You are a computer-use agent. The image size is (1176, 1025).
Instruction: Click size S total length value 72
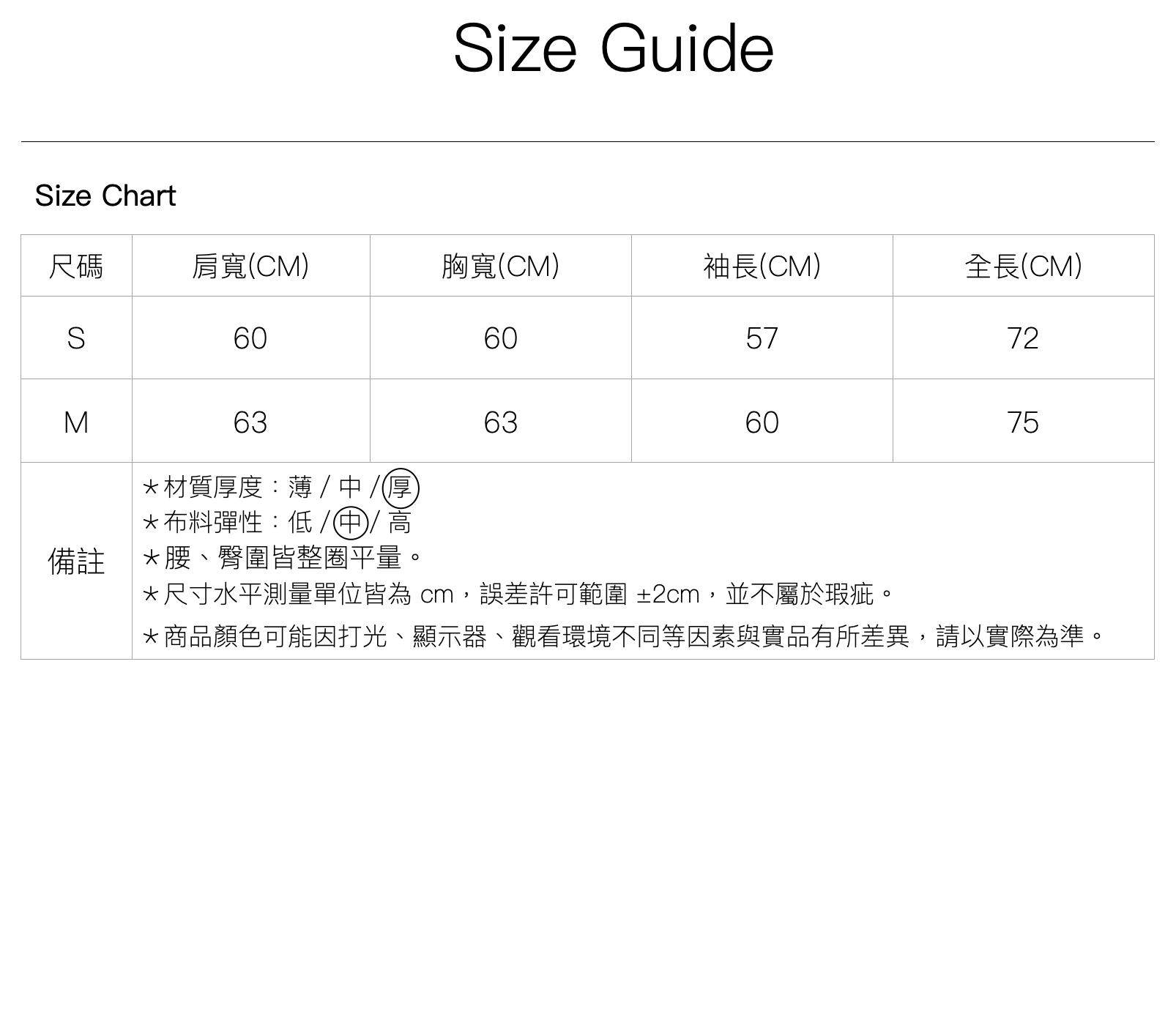point(1023,338)
